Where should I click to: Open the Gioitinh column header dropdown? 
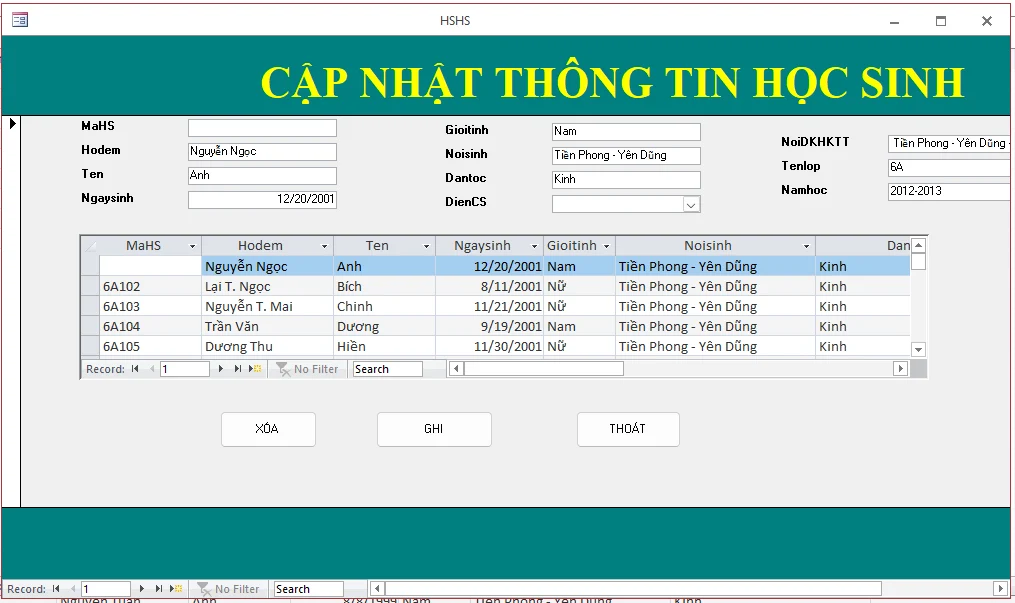click(606, 246)
